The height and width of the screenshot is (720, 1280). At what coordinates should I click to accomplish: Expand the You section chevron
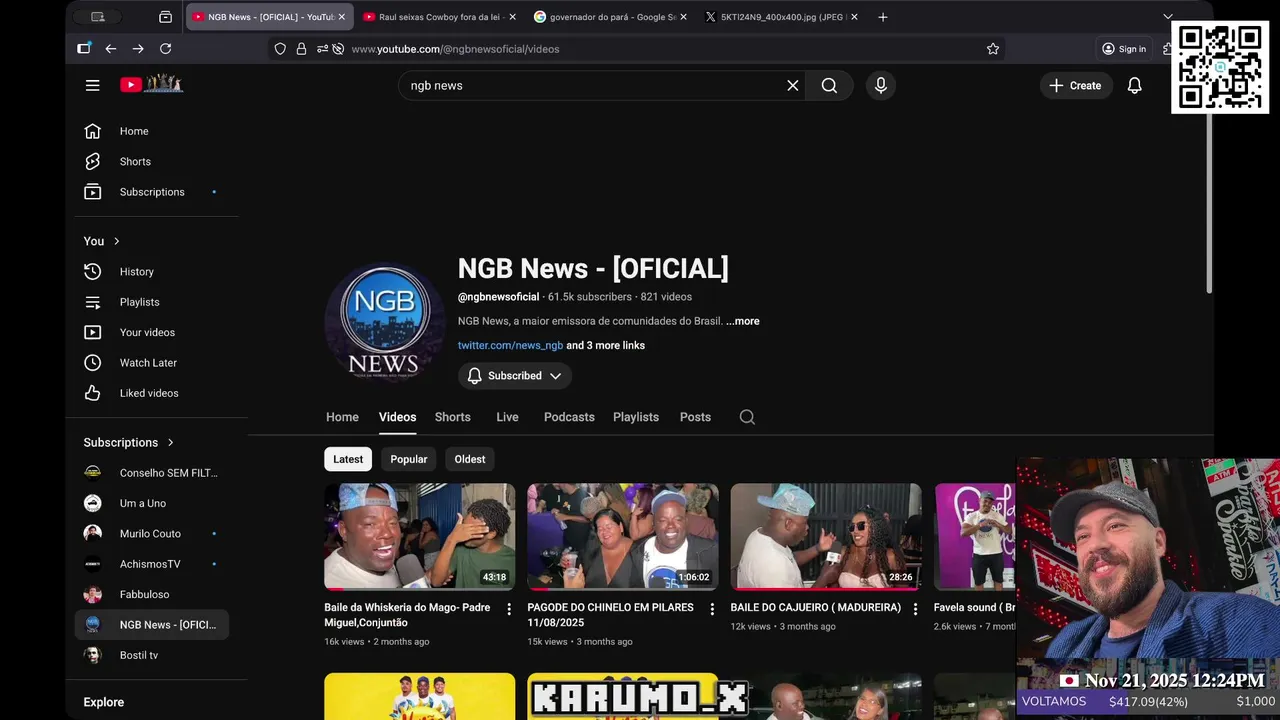(116, 241)
